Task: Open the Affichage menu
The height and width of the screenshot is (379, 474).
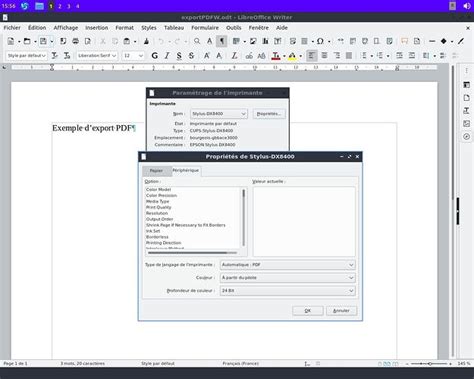Action: click(66, 28)
